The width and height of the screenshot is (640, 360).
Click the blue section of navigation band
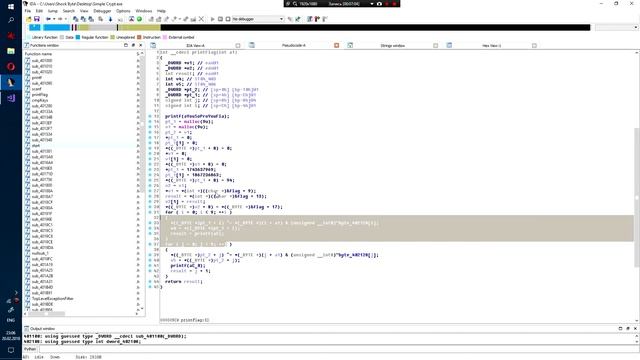point(56,27)
